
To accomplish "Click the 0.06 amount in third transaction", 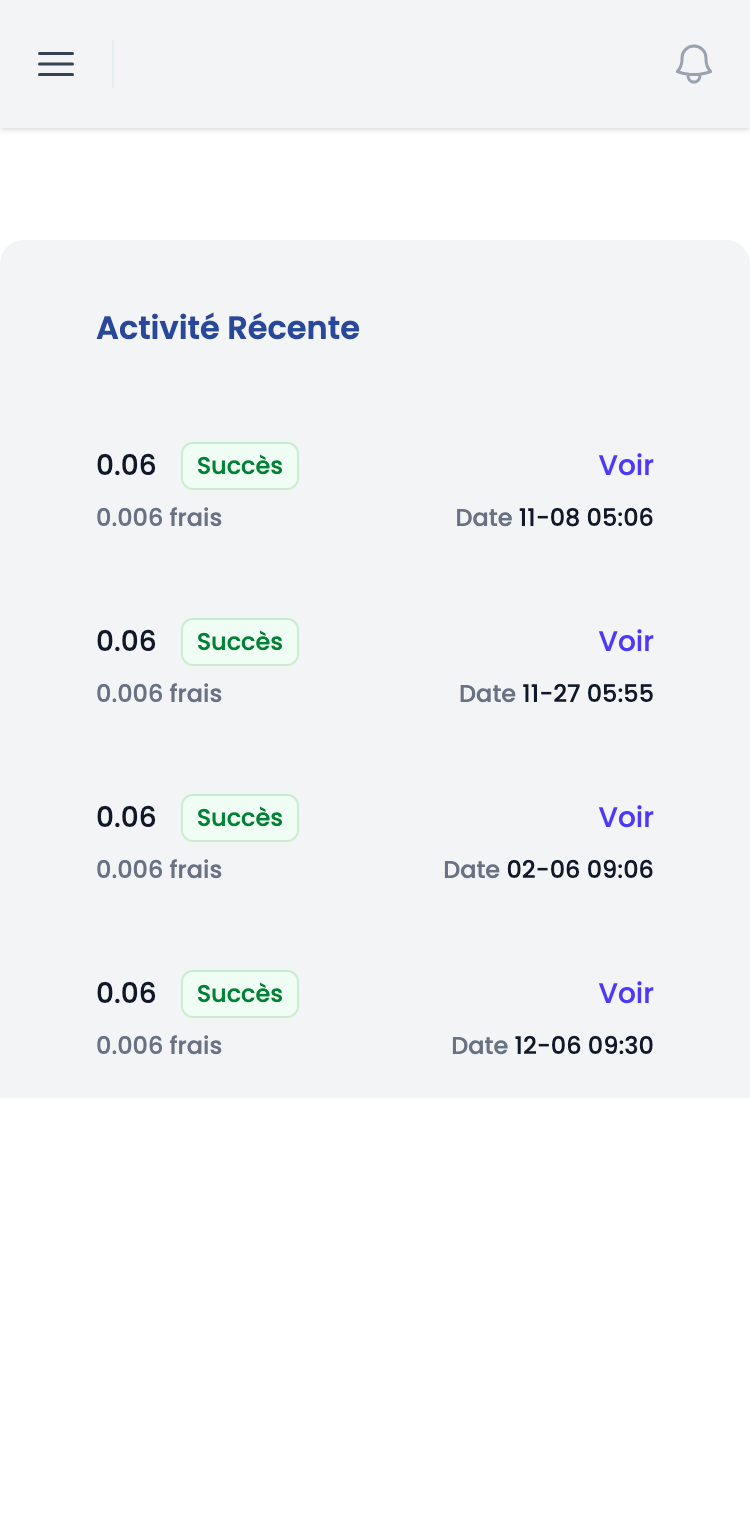I will tap(126, 817).
